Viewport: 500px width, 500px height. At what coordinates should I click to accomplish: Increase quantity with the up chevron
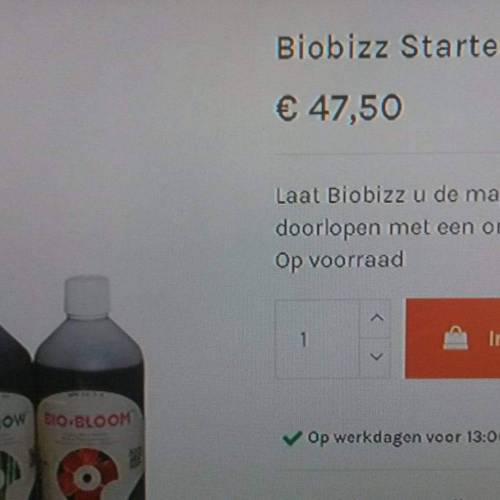[x=377, y=318]
